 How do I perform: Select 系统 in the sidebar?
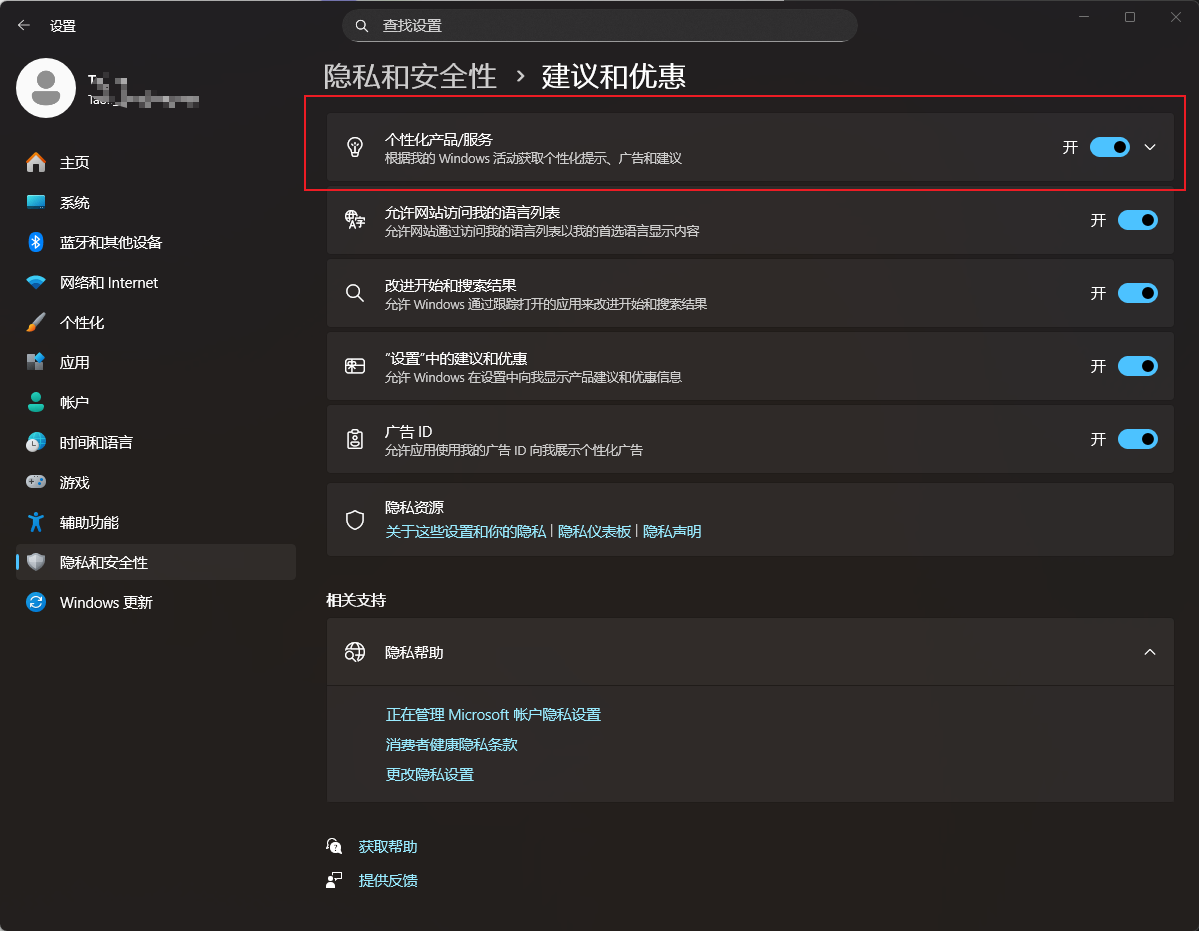(x=156, y=203)
